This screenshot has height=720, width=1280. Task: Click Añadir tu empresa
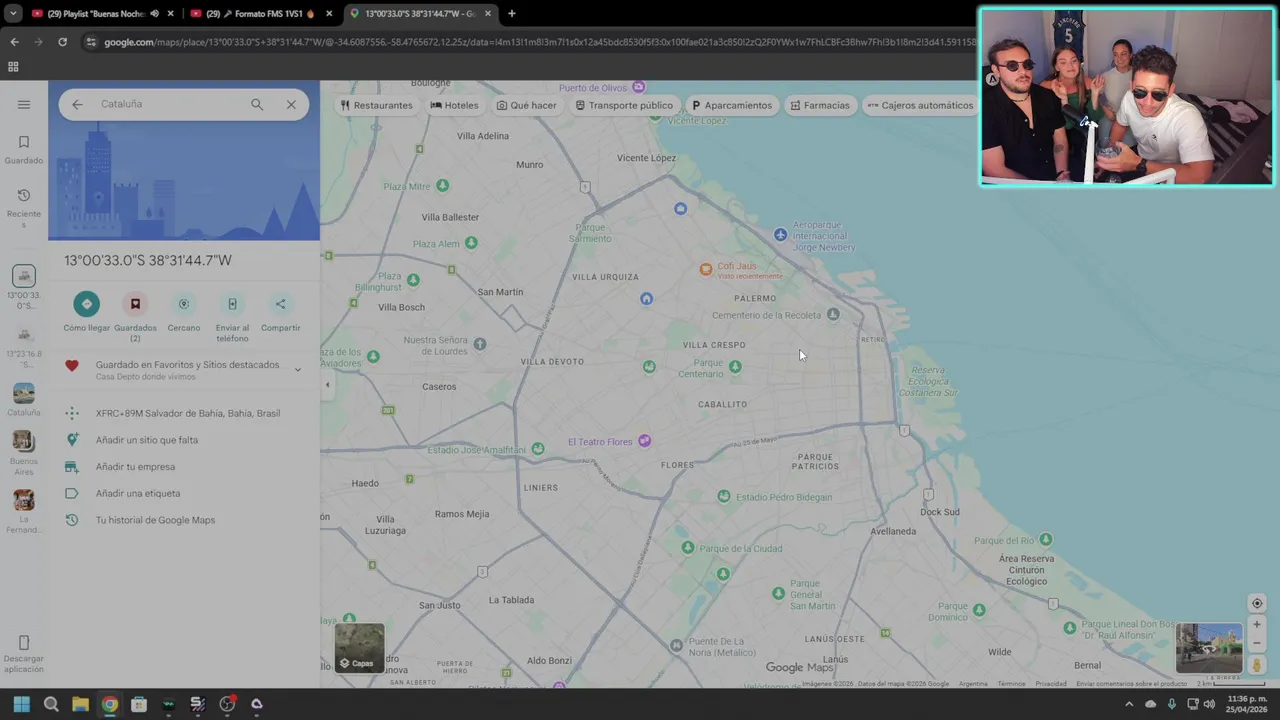(x=135, y=467)
